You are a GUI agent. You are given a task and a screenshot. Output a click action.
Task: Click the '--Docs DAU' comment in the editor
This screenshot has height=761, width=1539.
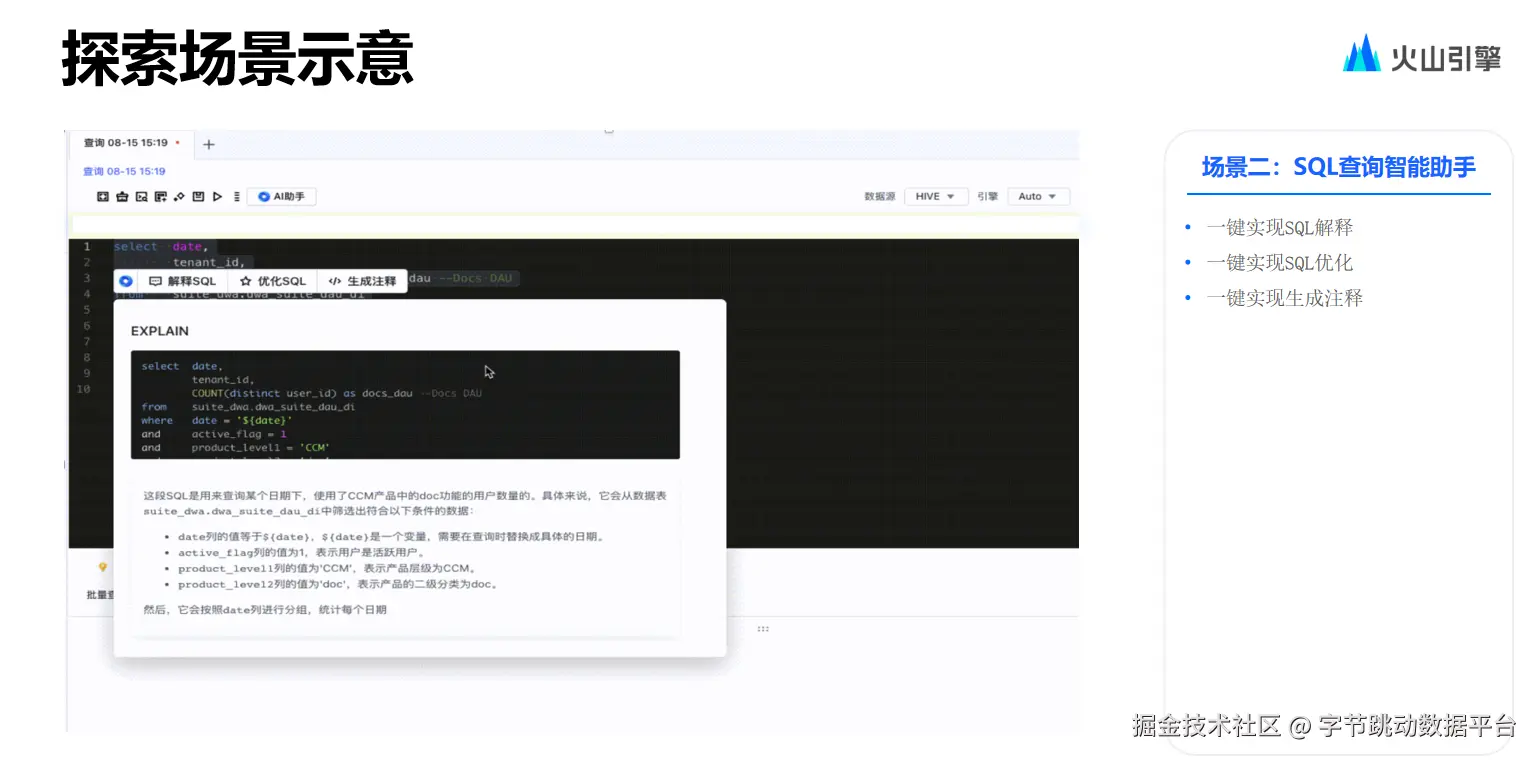point(475,278)
